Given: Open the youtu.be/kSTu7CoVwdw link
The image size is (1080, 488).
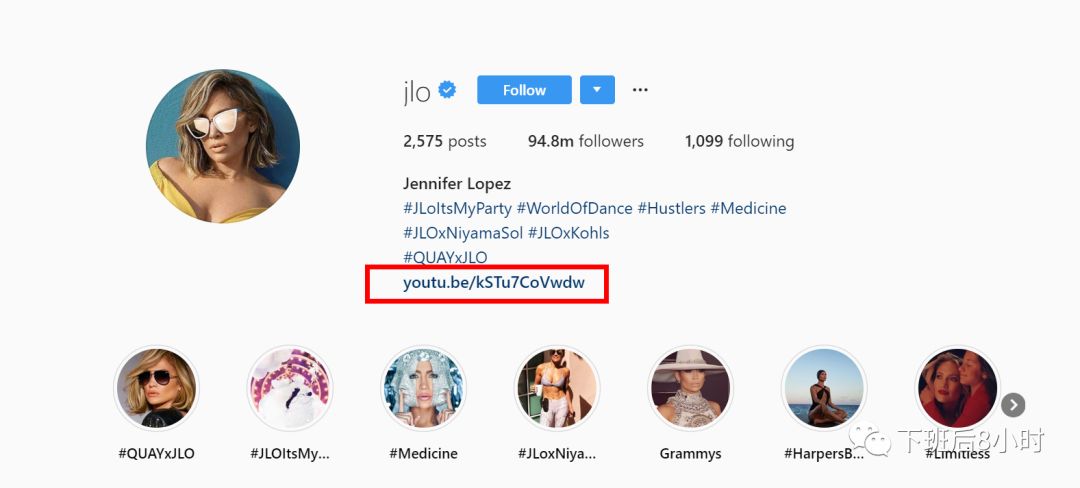Looking at the screenshot, I should (494, 283).
